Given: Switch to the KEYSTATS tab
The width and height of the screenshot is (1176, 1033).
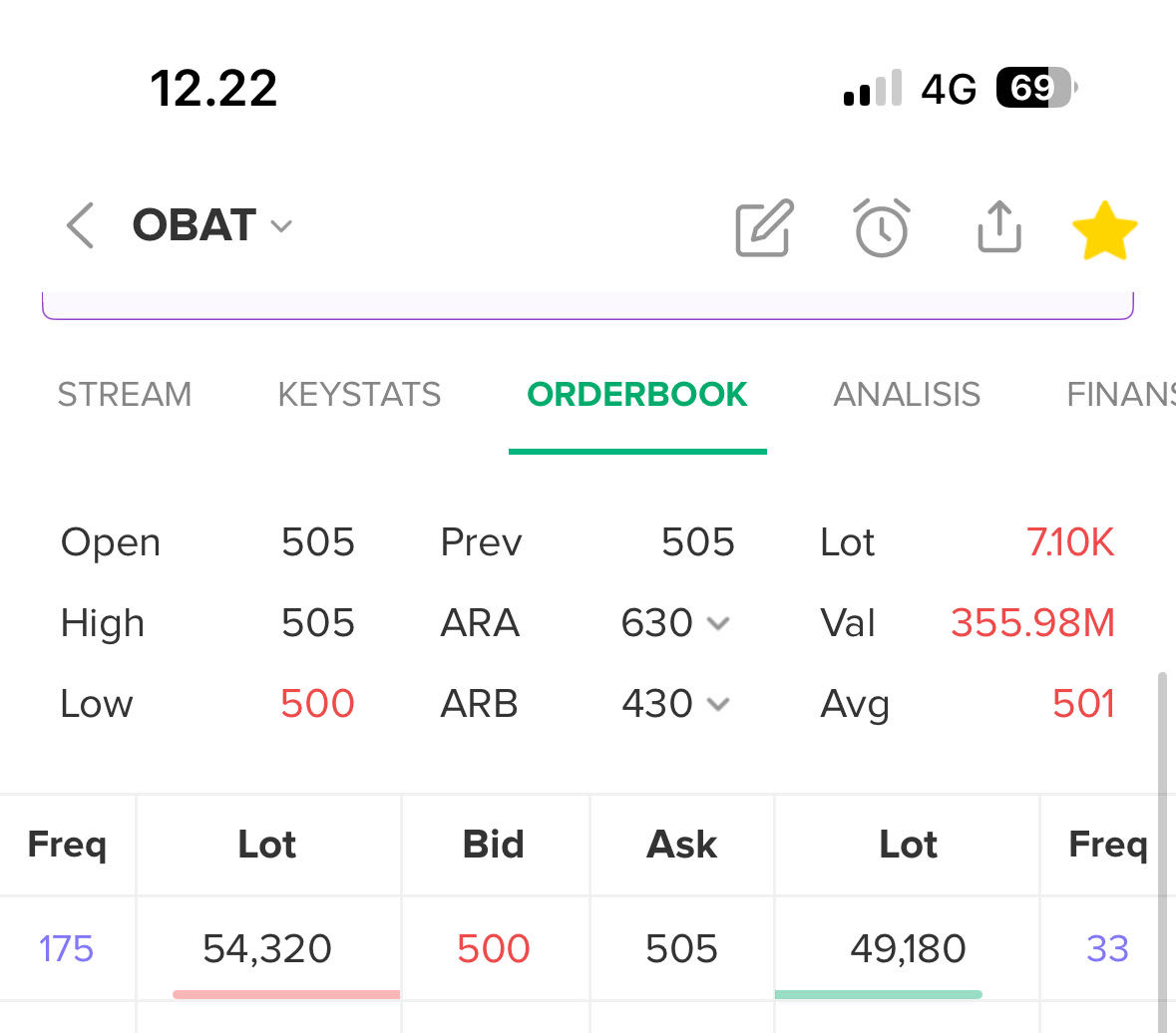Looking at the screenshot, I should 359,394.
